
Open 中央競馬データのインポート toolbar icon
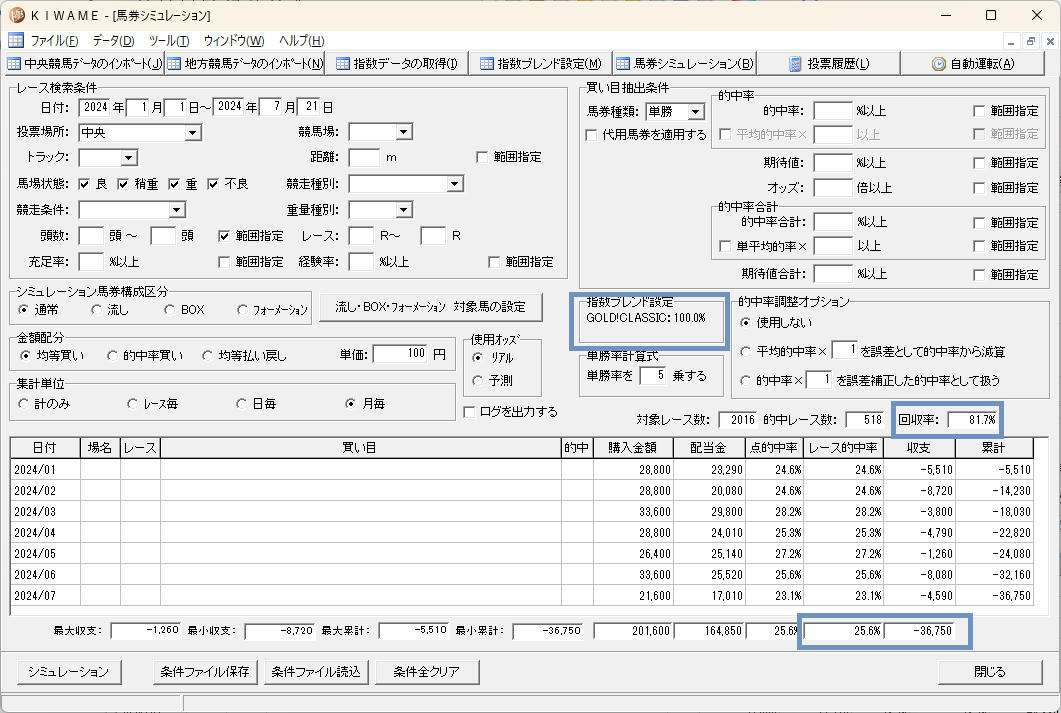(x=14, y=64)
